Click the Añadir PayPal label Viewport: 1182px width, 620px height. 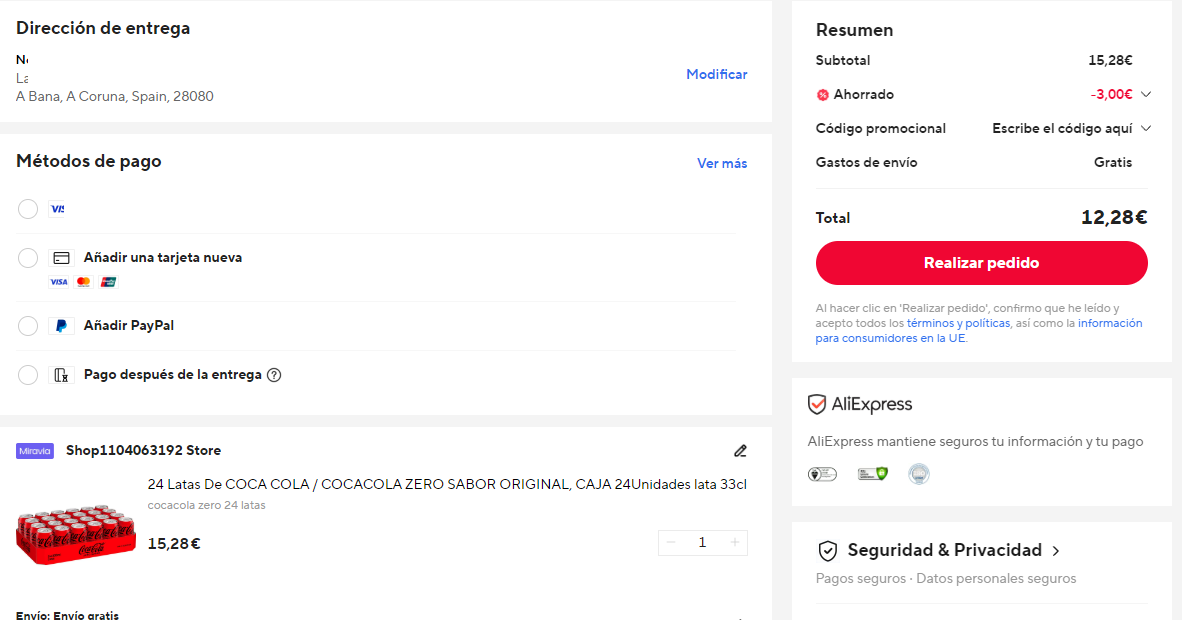pyautogui.click(x=129, y=326)
